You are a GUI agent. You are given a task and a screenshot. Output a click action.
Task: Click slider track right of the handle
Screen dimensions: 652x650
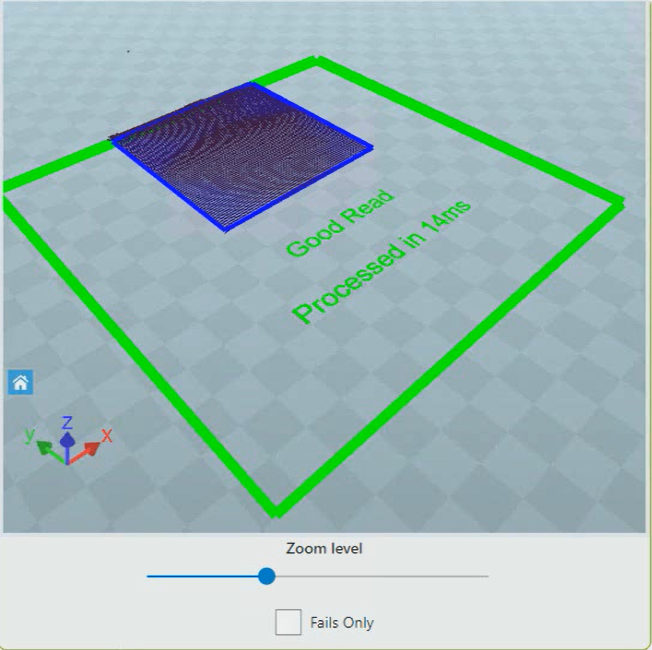click(380, 576)
